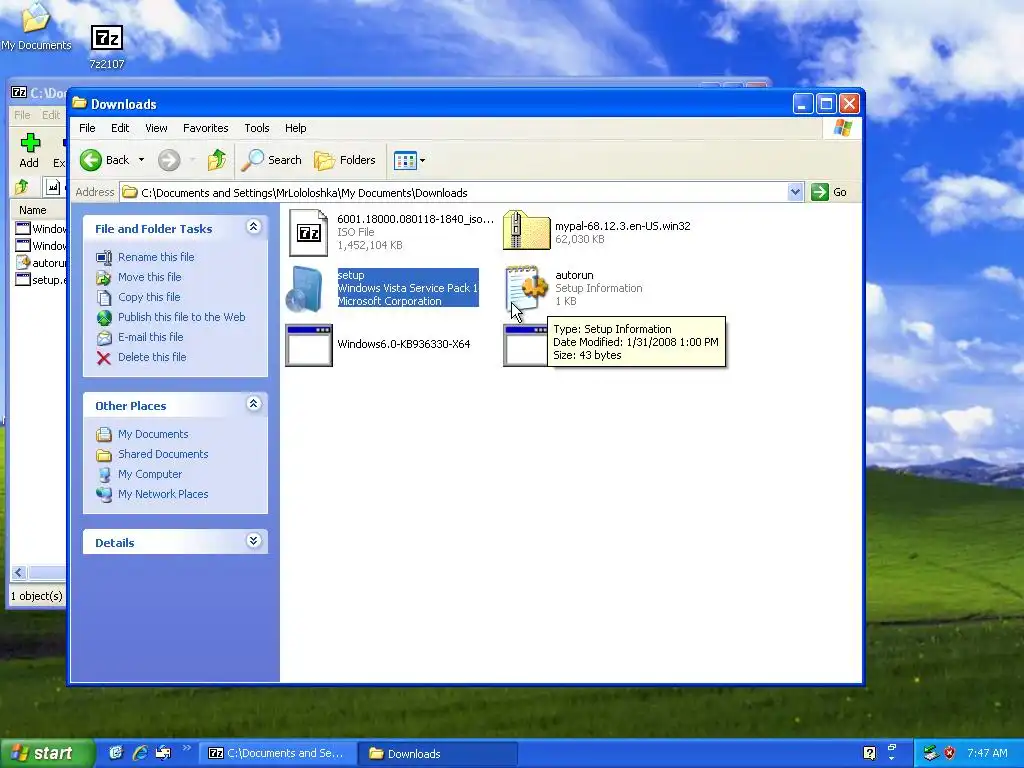Launch Internet Explorer from Quick Launch
This screenshot has width=1024, height=768.
tap(140, 753)
